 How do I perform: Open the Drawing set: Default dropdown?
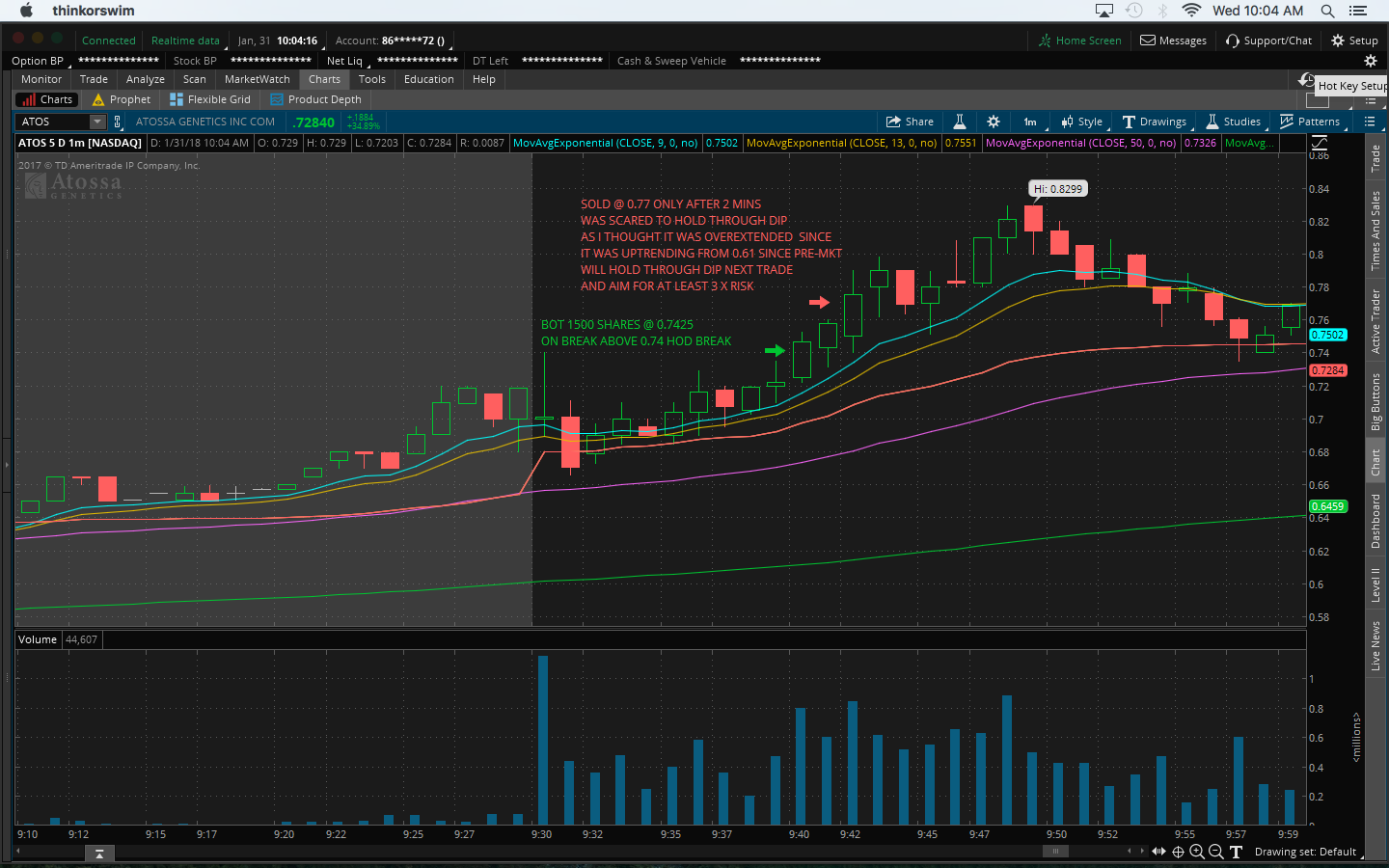pyautogui.click(x=1309, y=852)
